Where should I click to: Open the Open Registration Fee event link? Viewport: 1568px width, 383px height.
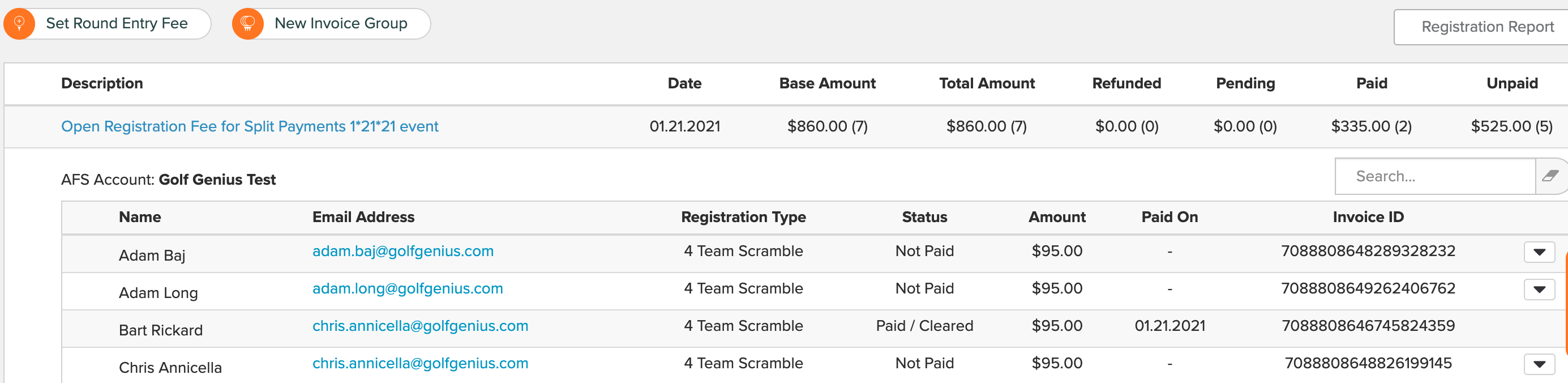click(250, 127)
